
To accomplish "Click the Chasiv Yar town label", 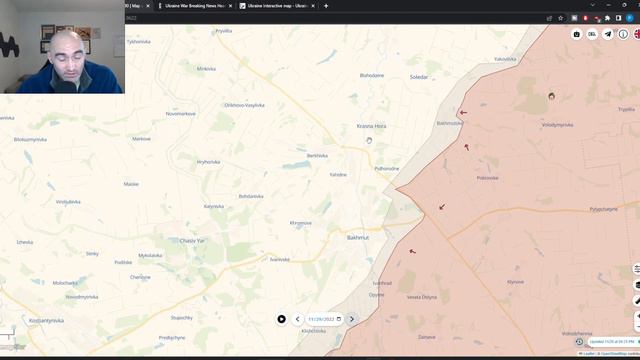I will (192, 241).
